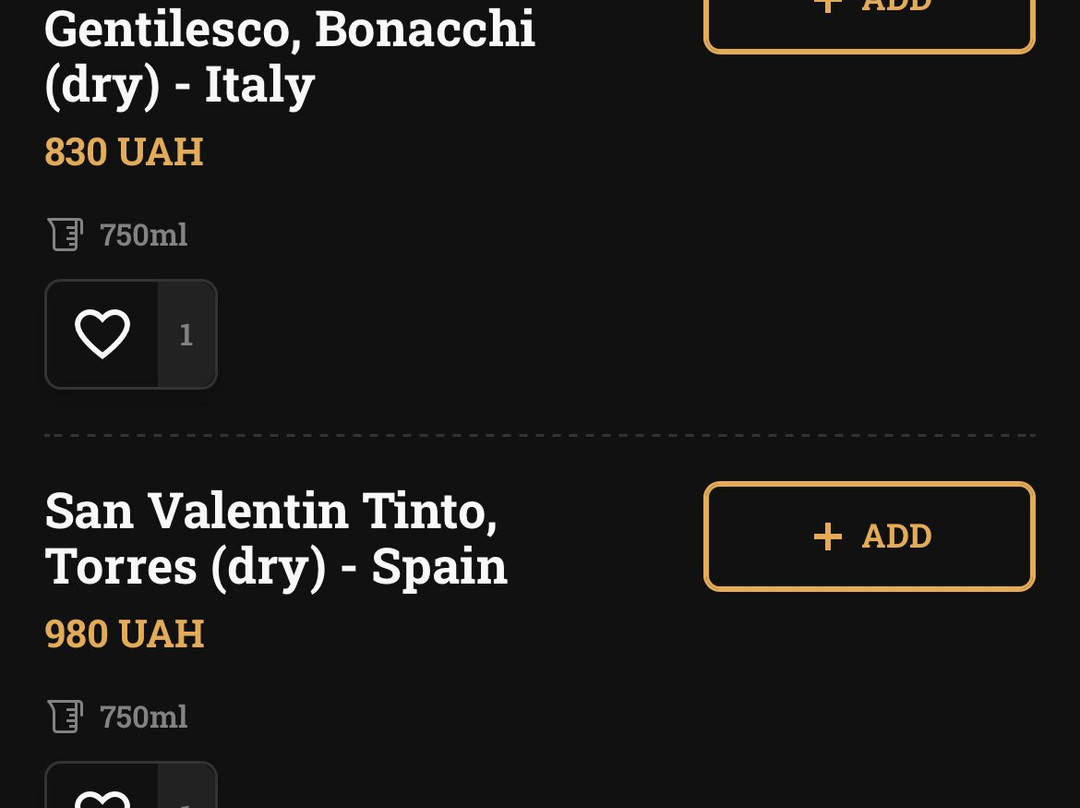Click the 750ml volume label for San Valentin
Viewport: 1080px width, 808px height.
[x=144, y=717]
